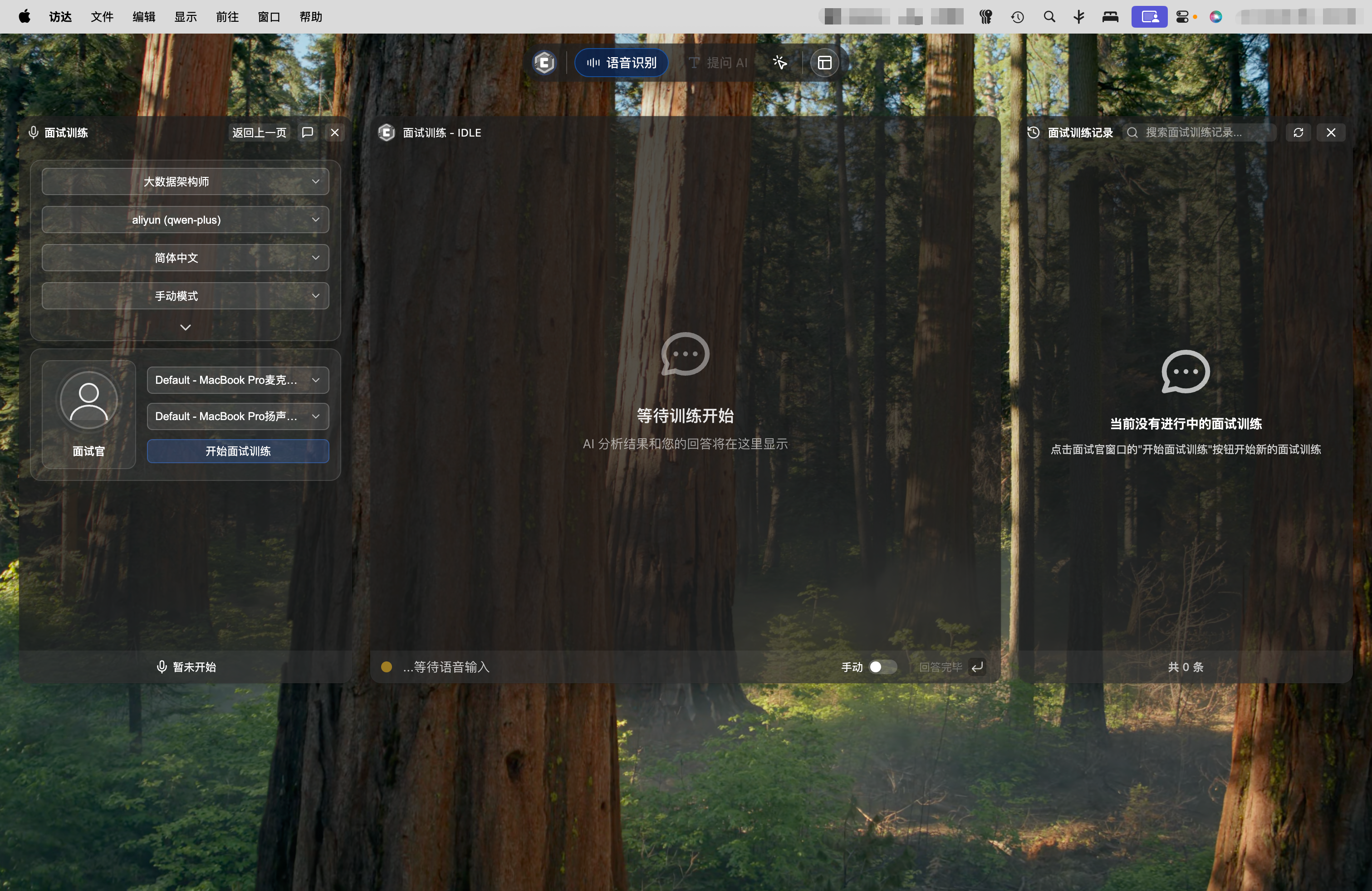Click 返回上一页 button

pyautogui.click(x=259, y=132)
